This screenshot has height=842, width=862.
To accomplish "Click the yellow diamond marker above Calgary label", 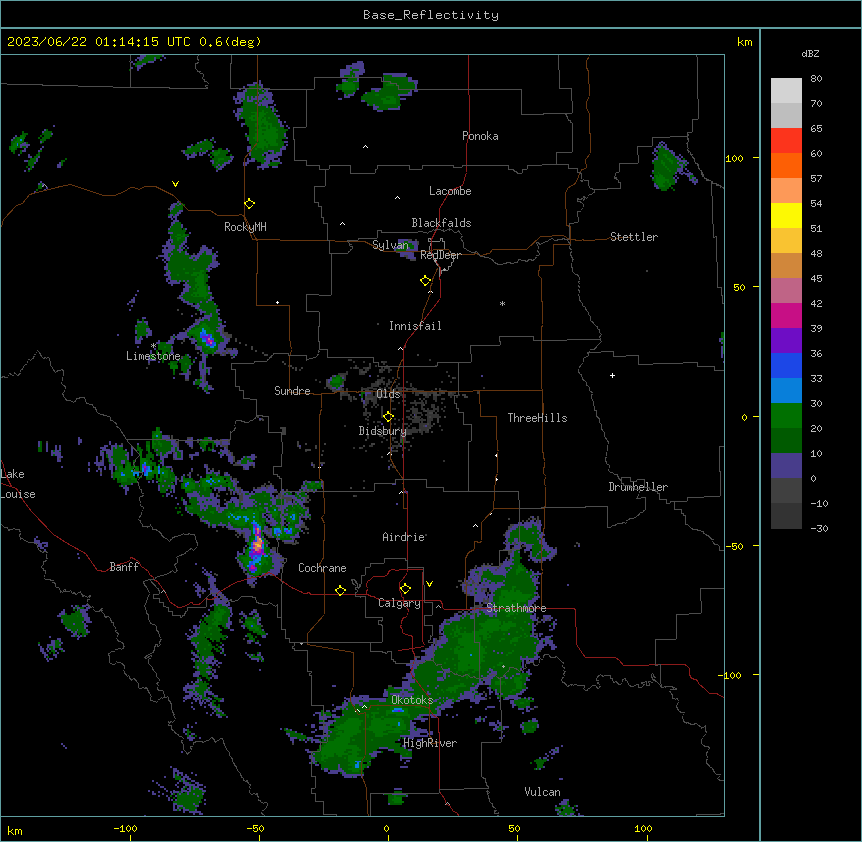I will coord(405,589).
